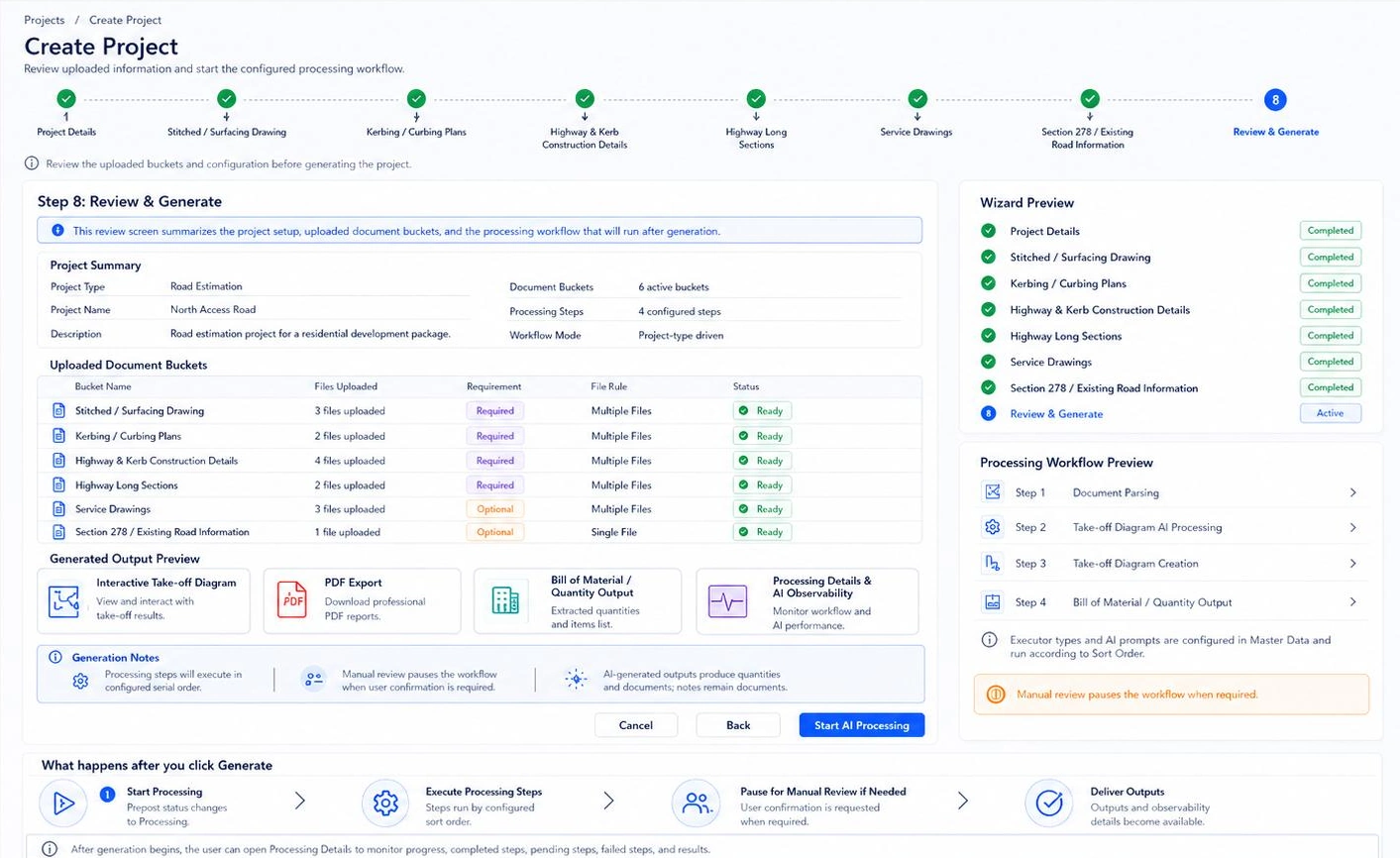
Task: Click the Required badge for Kerbing / Curbing Plans
Action: tap(494, 436)
